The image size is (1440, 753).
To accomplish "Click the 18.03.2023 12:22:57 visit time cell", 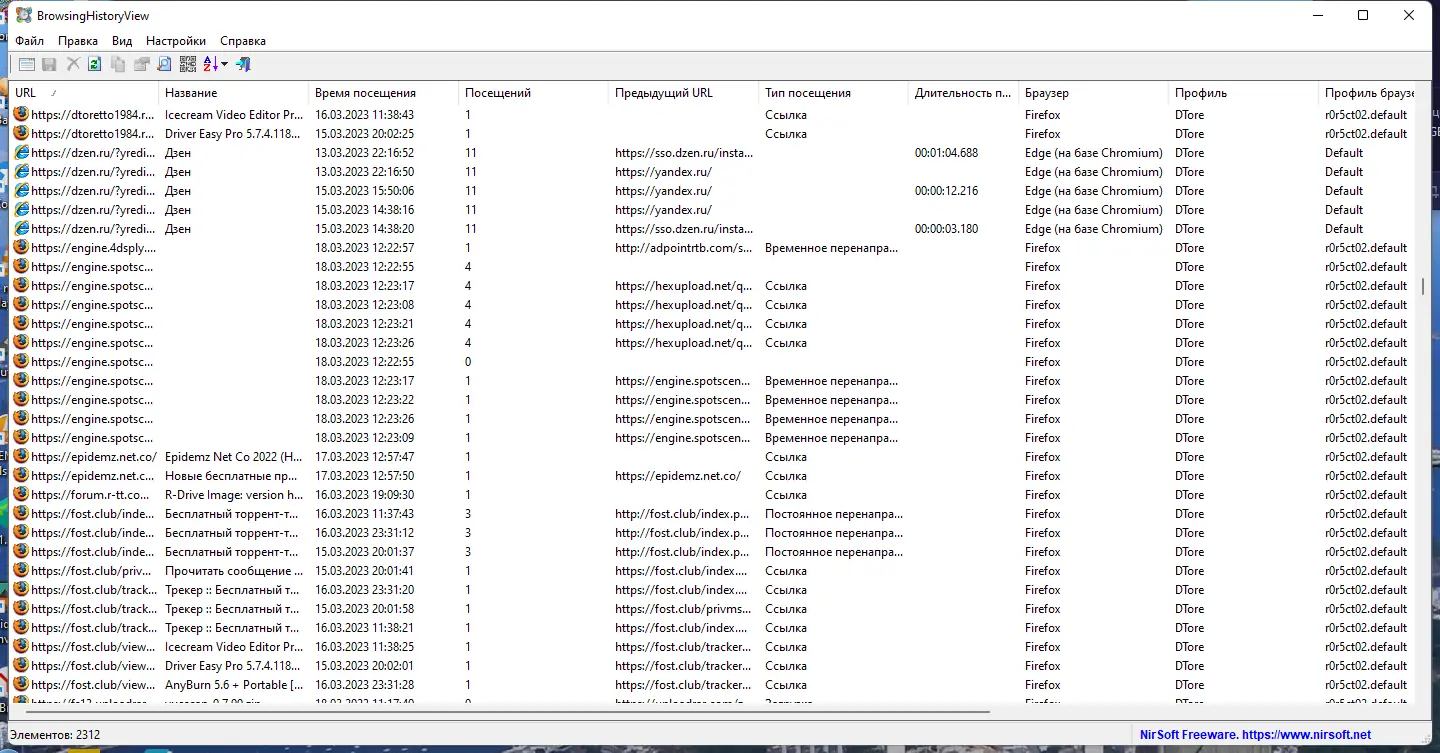I will (x=364, y=248).
